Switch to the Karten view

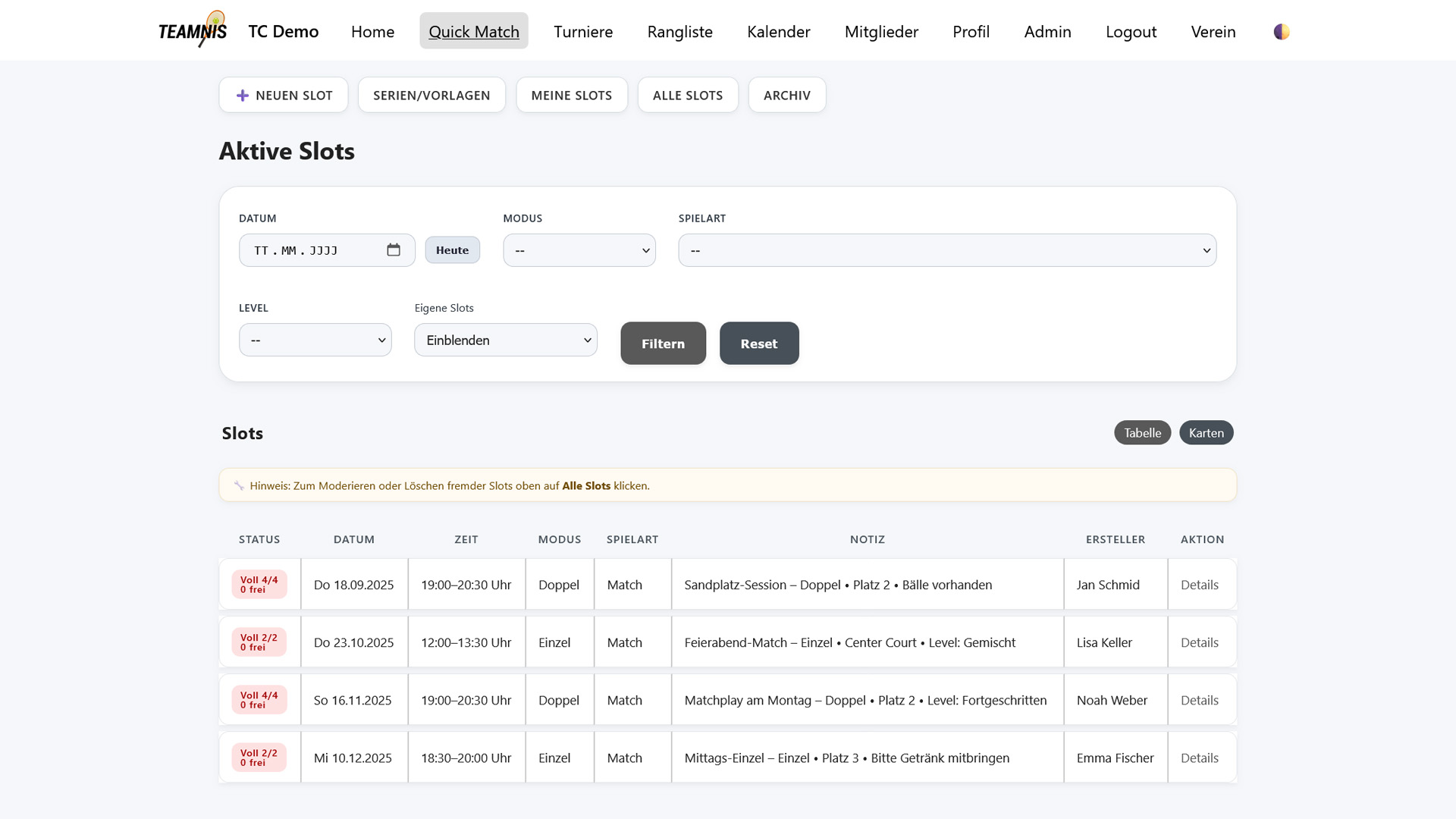coord(1206,432)
